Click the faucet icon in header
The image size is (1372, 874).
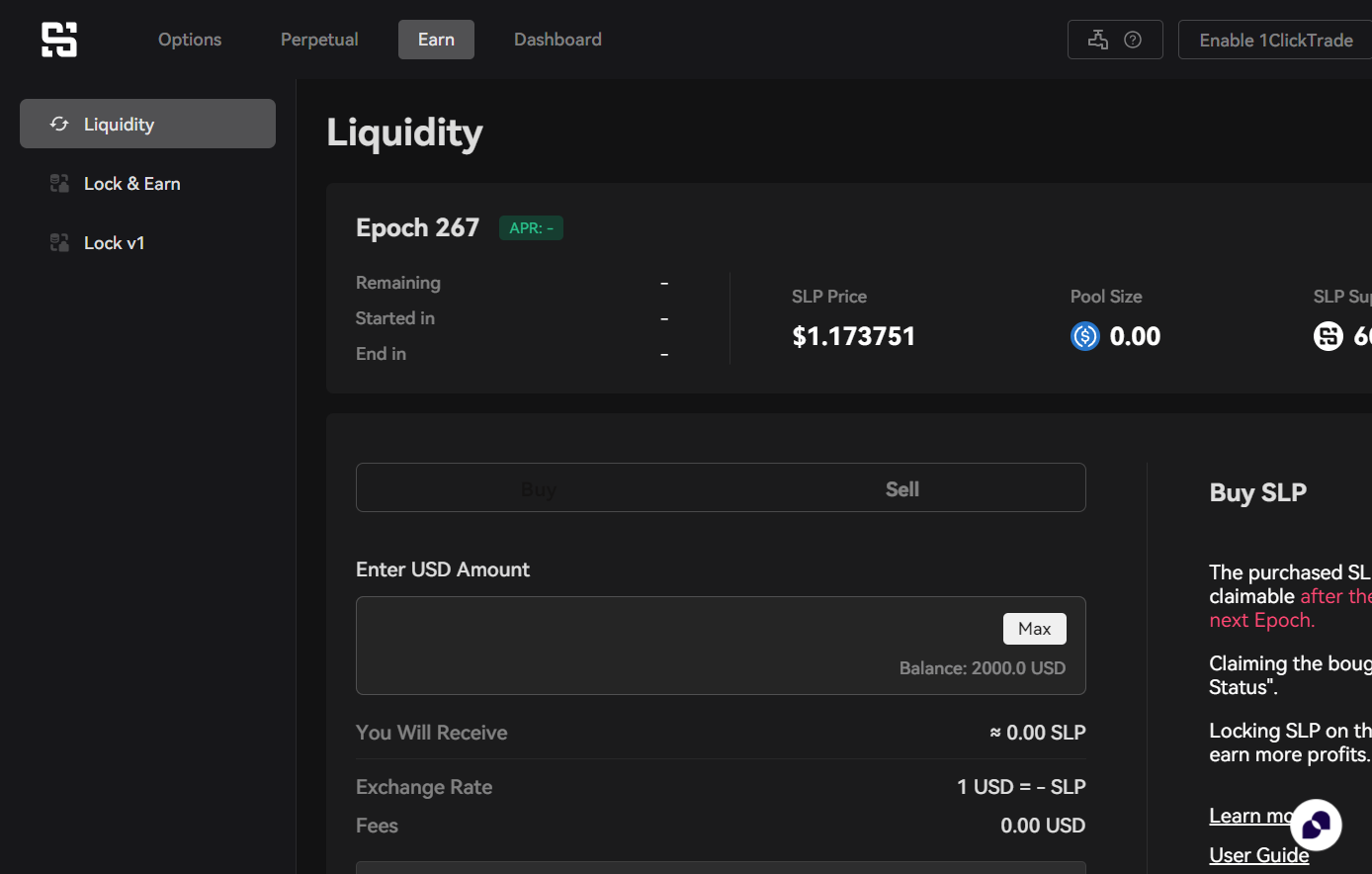[x=1098, y=40]
